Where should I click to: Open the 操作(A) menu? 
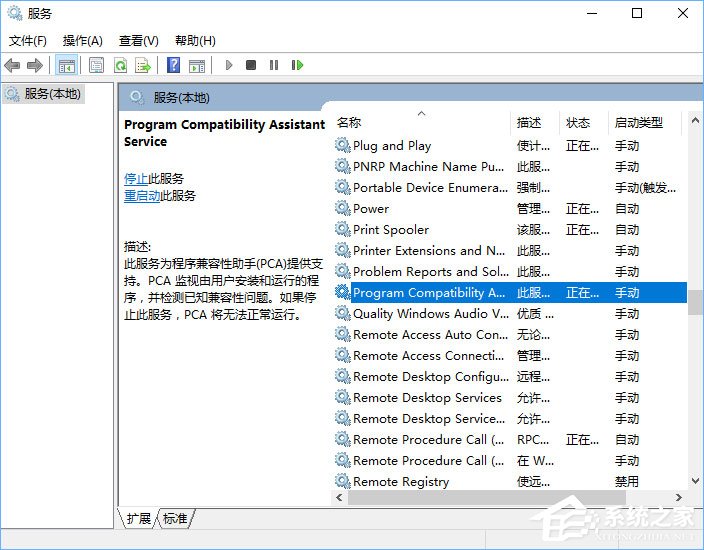[x=83, y=41]
